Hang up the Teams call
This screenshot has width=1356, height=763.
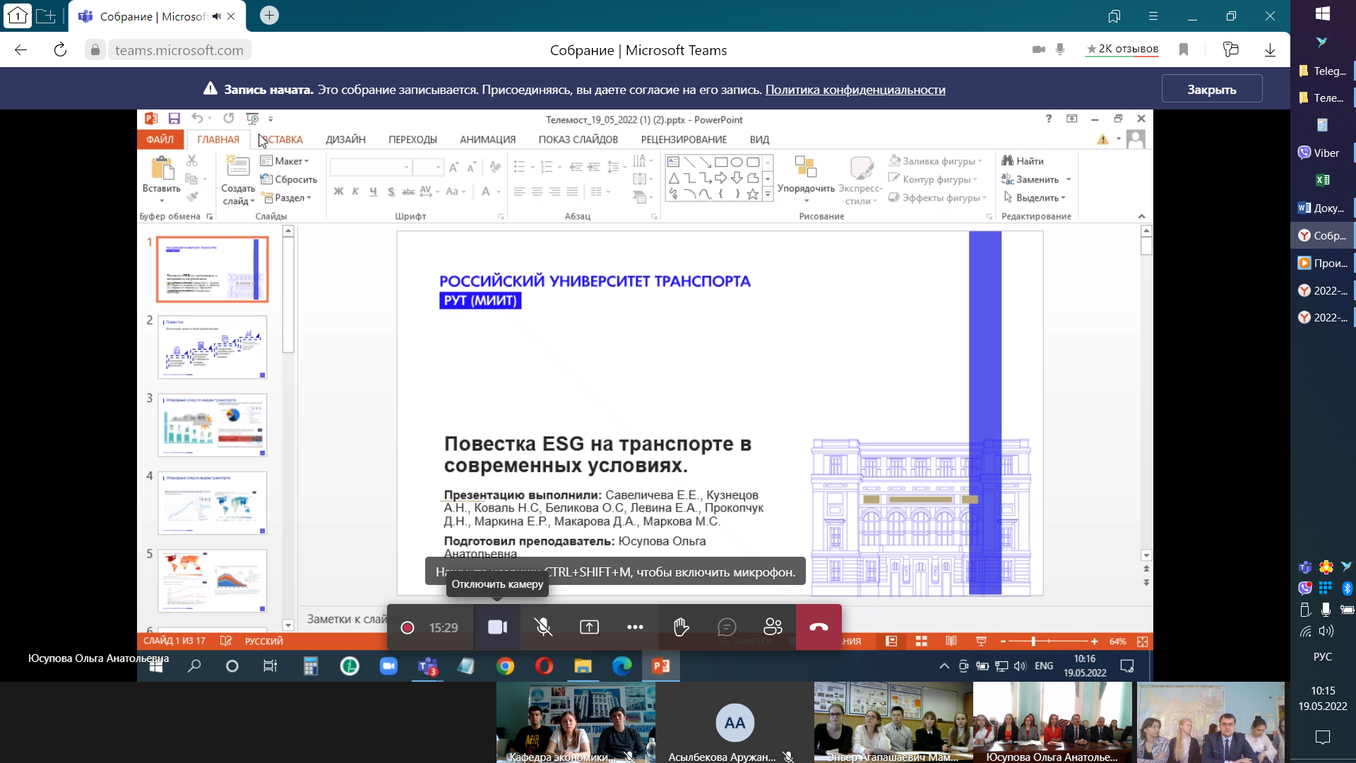point(819,627)
